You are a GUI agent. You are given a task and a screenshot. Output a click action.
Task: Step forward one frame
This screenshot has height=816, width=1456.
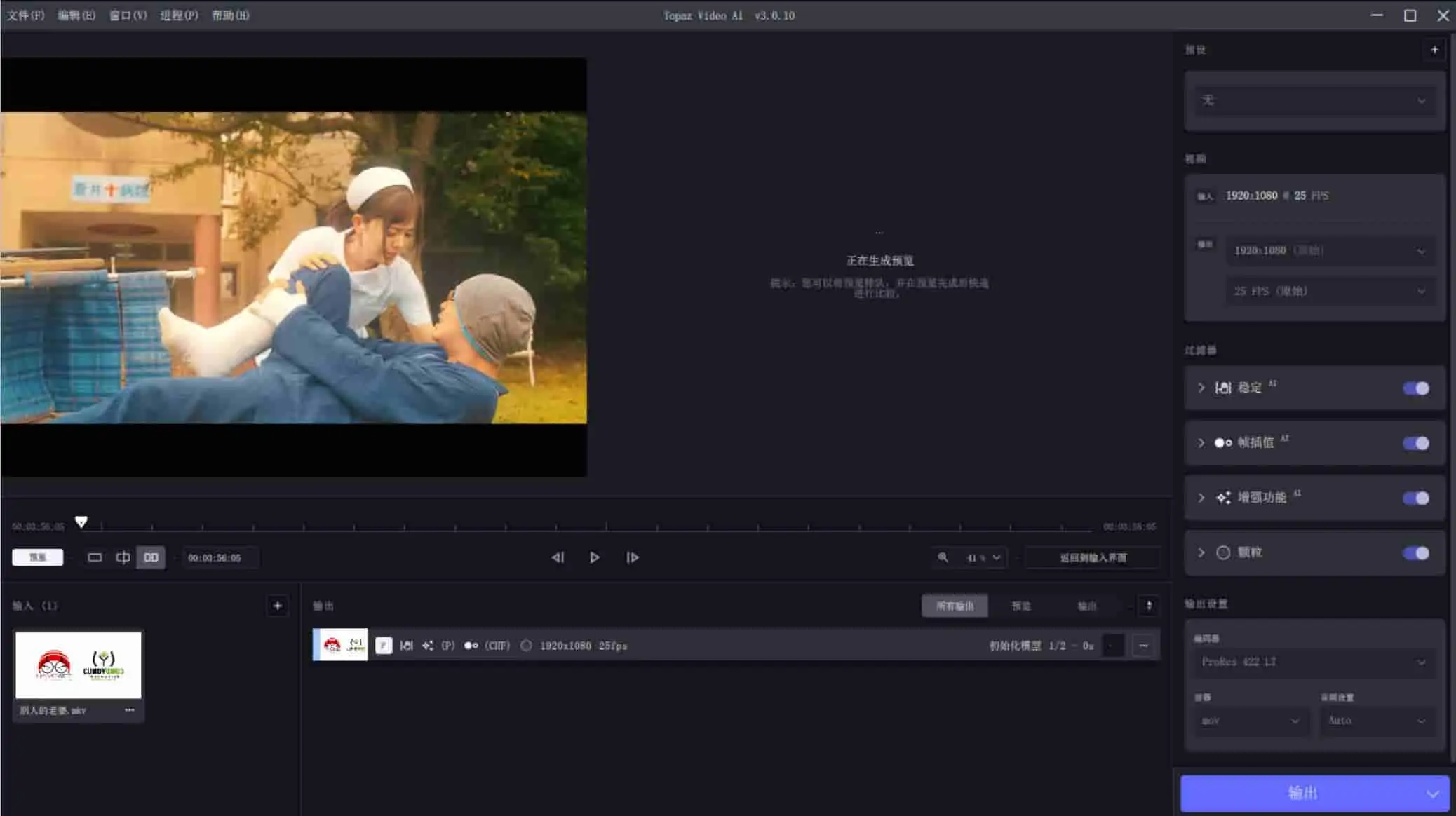(632, 557)
